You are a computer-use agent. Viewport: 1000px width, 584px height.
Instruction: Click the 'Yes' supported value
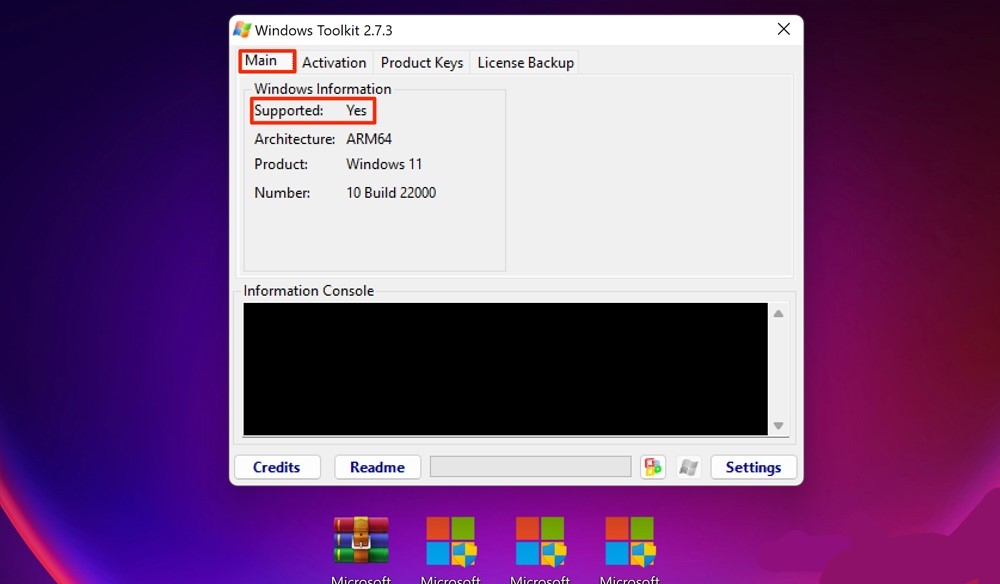357,110
